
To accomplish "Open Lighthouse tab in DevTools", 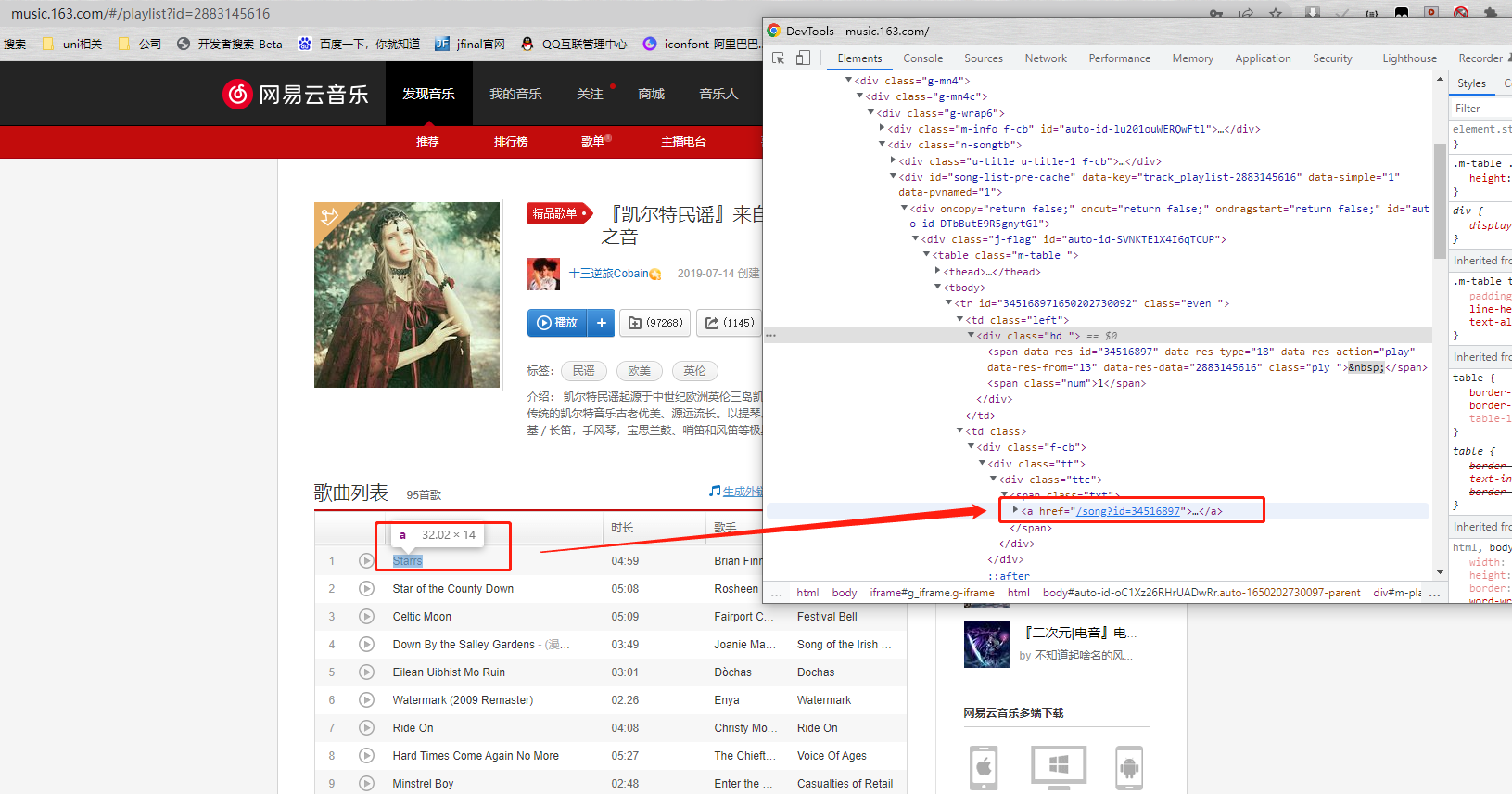I will coord(1409,58).
